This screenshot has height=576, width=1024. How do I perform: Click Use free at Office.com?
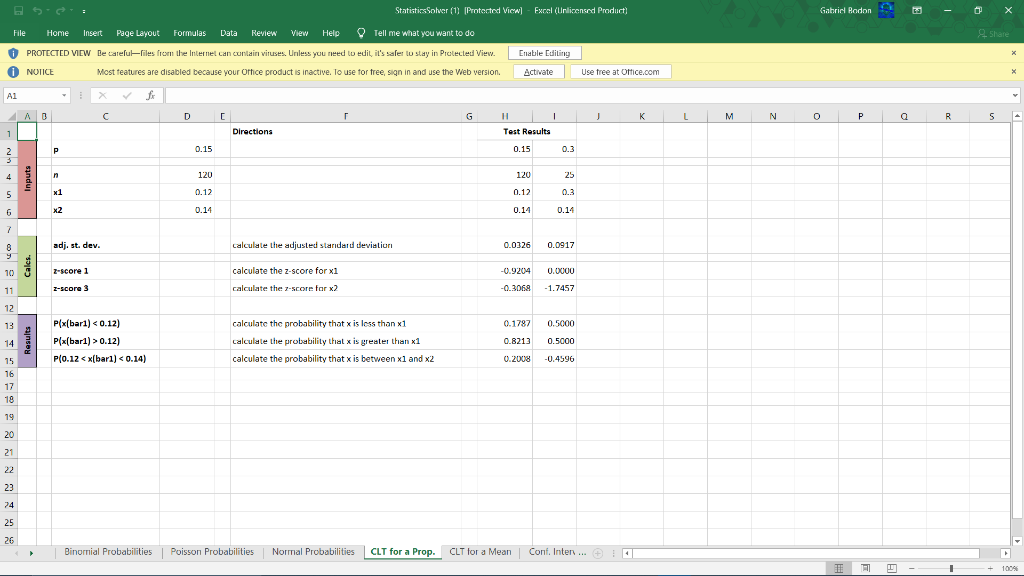620,71
